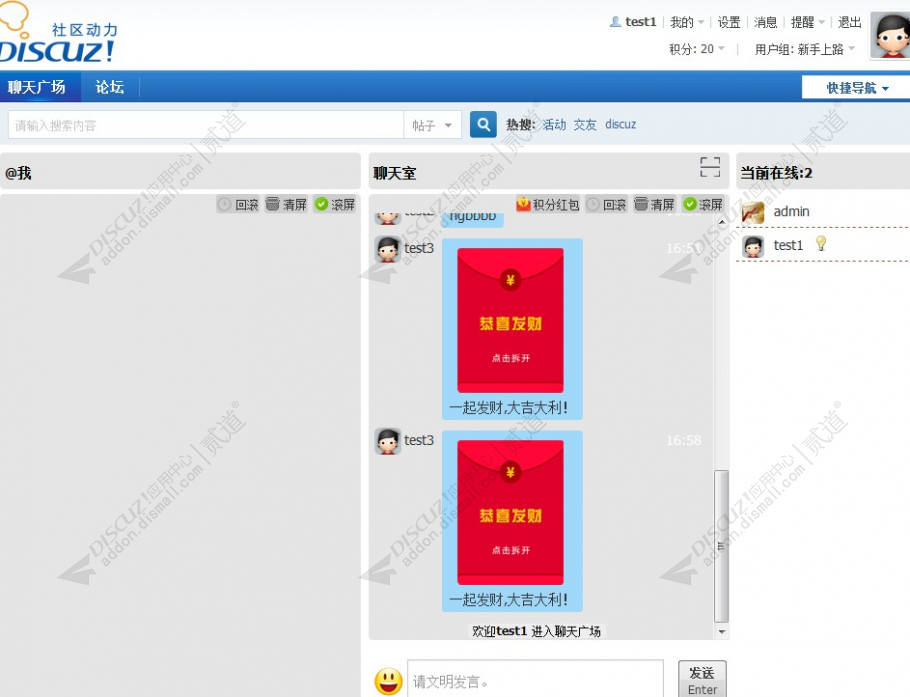Click hot search link 交友
This screenshot has width=910, height=697.
coord(585,124)
